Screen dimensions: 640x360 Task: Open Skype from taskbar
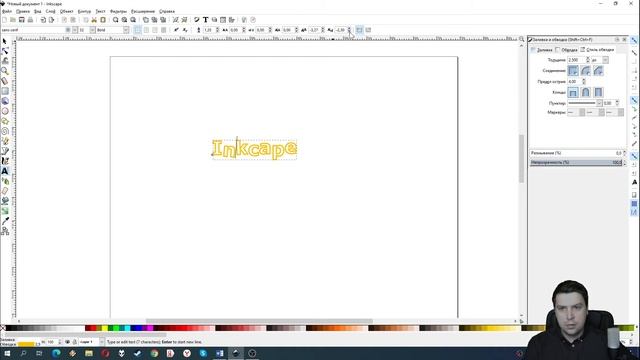point(203,353)
